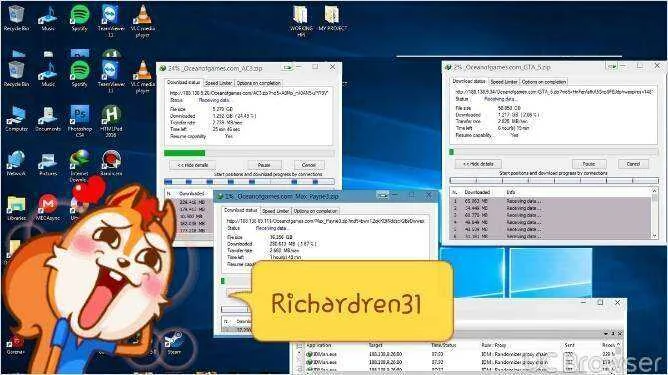Click the Target column header in the proxy window
The image size is (668, 375).
pyautogui.click(x=375, y=345)
